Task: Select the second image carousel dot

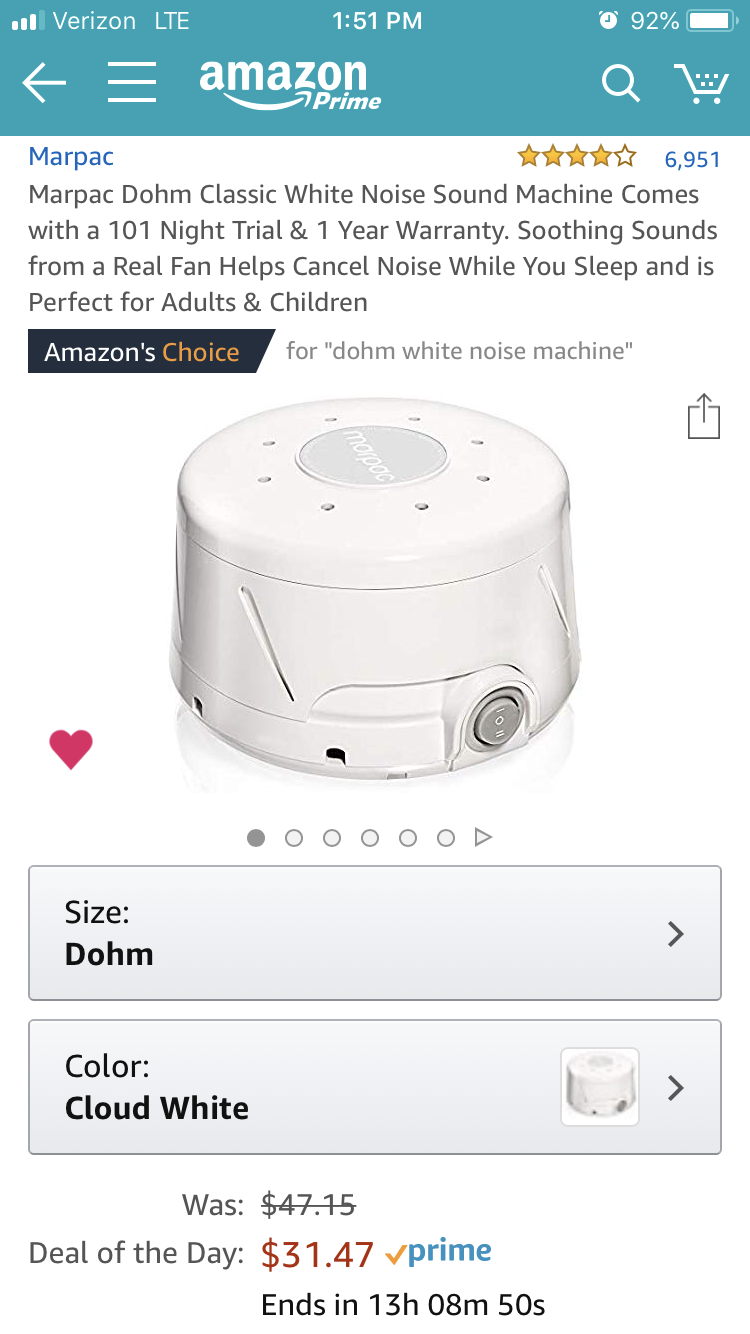Action: click(x=294, y=837)
